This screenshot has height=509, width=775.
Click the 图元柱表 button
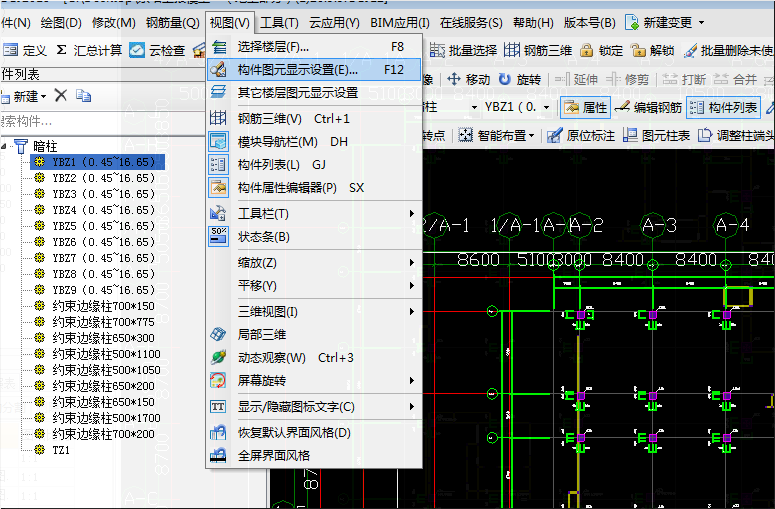click(656, 135)
